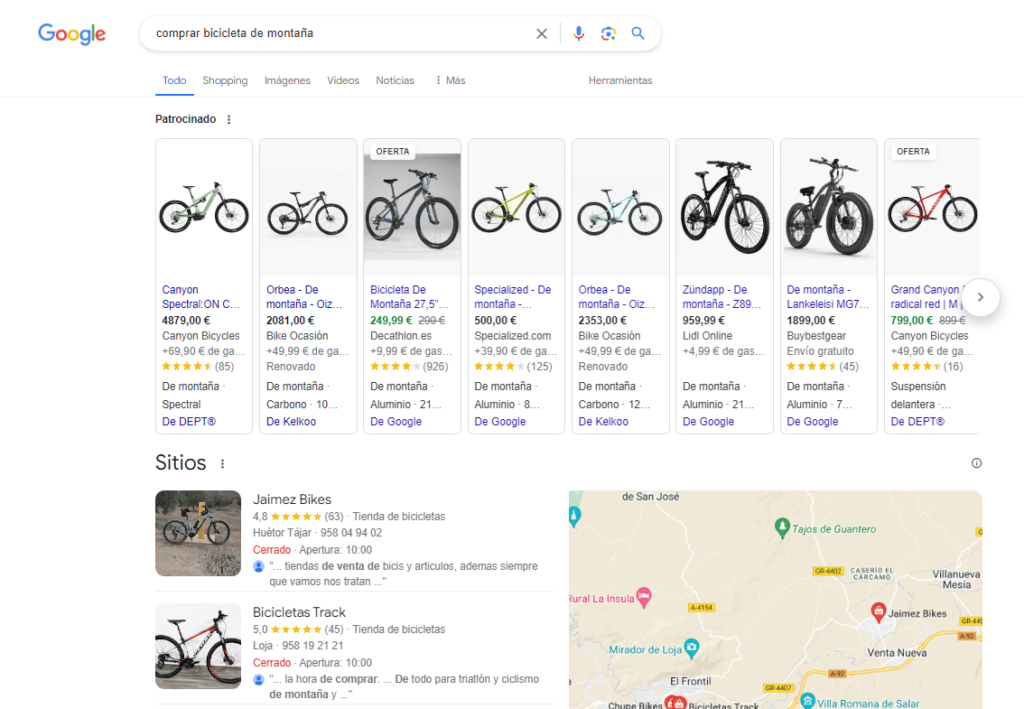Click the Venta Nueva map label

pos(897,653)
